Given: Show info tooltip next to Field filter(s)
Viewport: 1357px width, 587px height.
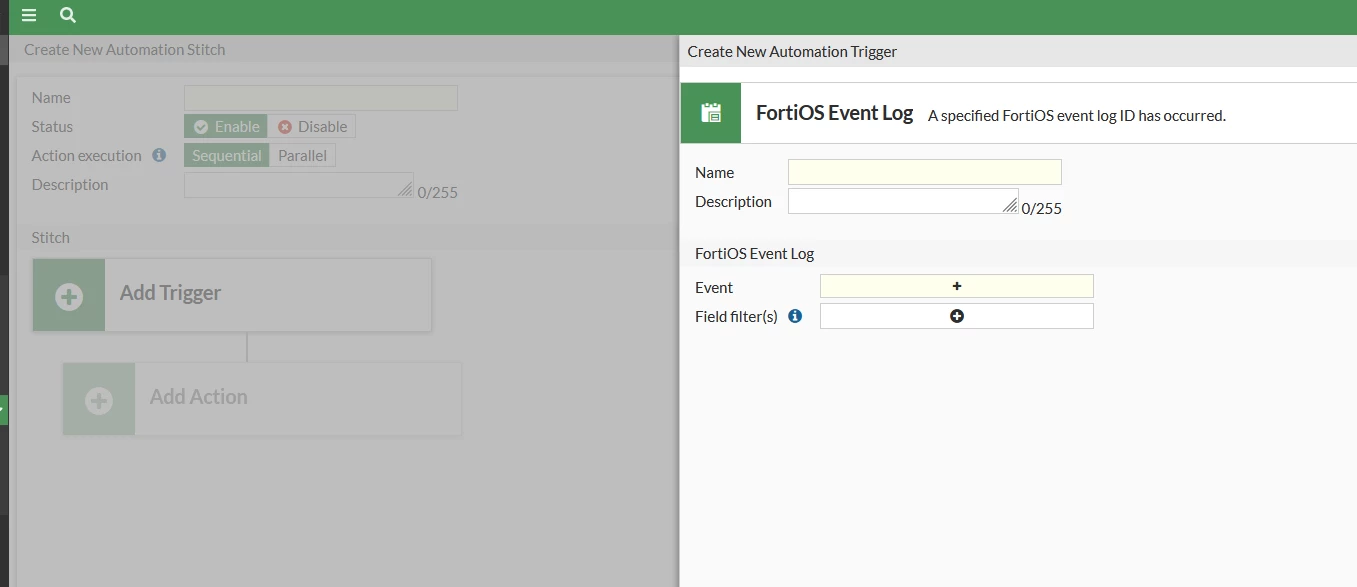Looking at the screenshot, I should [795, 316].
